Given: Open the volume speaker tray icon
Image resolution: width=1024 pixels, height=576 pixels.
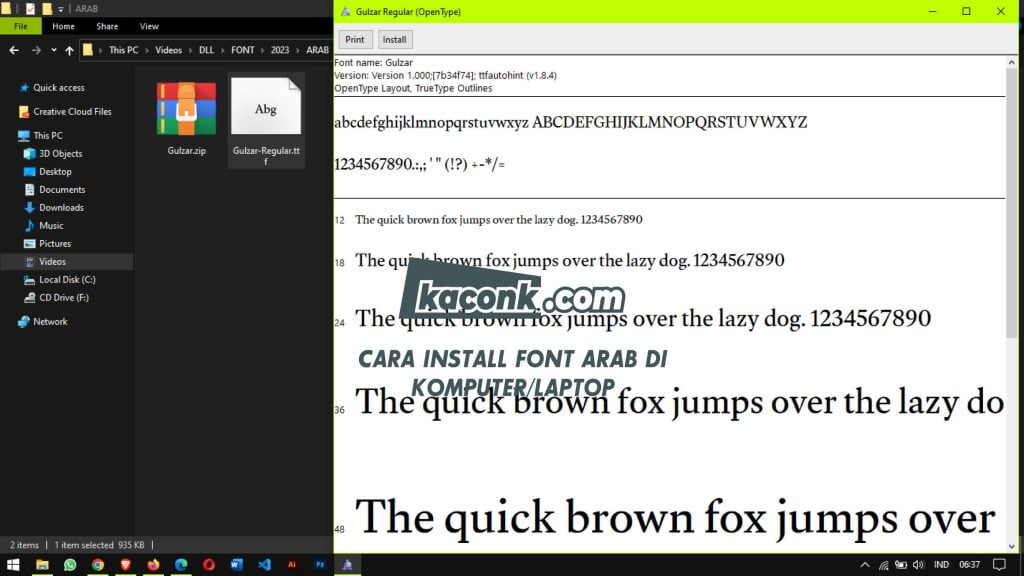Looking at the screenshot, I should click(919, 565).
